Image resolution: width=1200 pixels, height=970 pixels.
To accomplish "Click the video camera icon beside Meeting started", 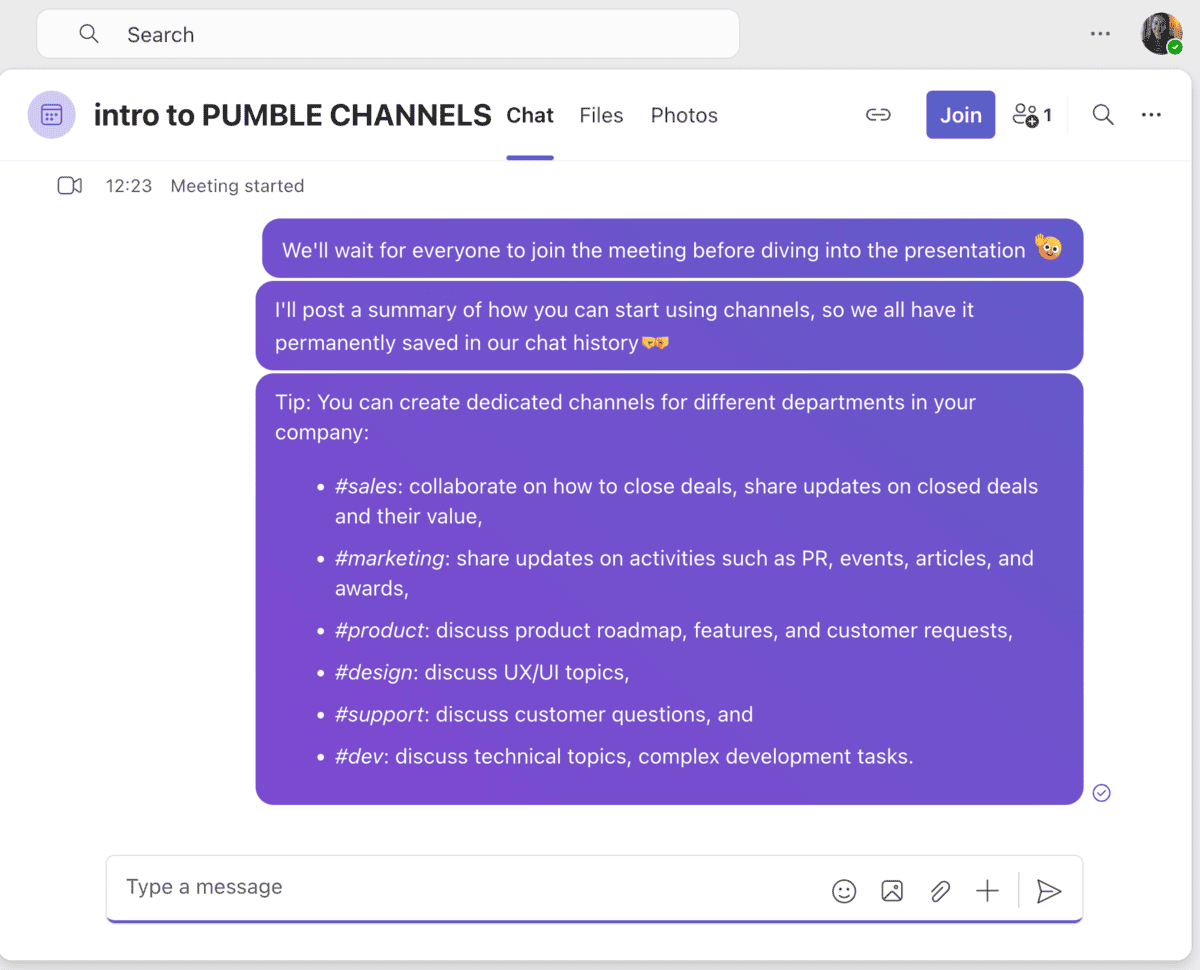I will coord(70,186).
